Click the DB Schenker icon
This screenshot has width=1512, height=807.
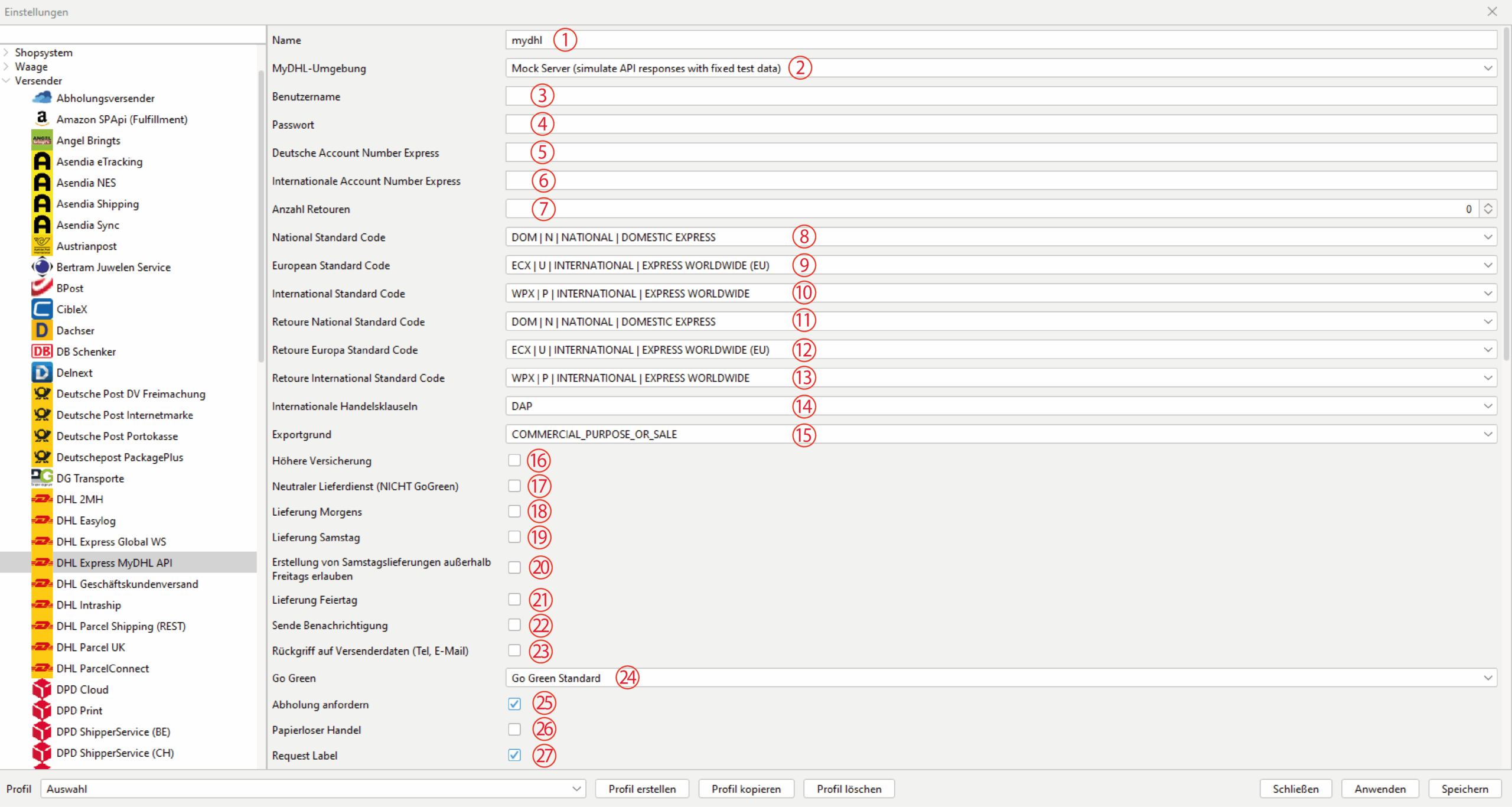tap(42, 352)
